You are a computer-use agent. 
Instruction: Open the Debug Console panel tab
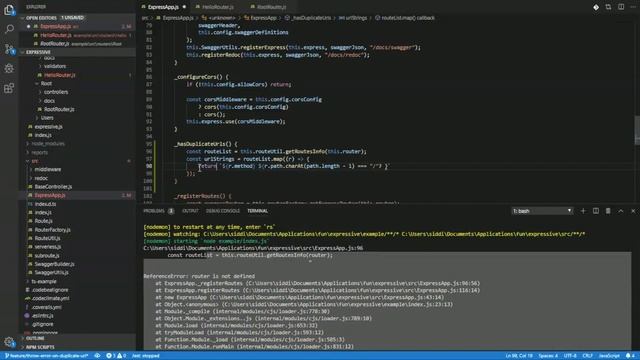click(222, 211)
